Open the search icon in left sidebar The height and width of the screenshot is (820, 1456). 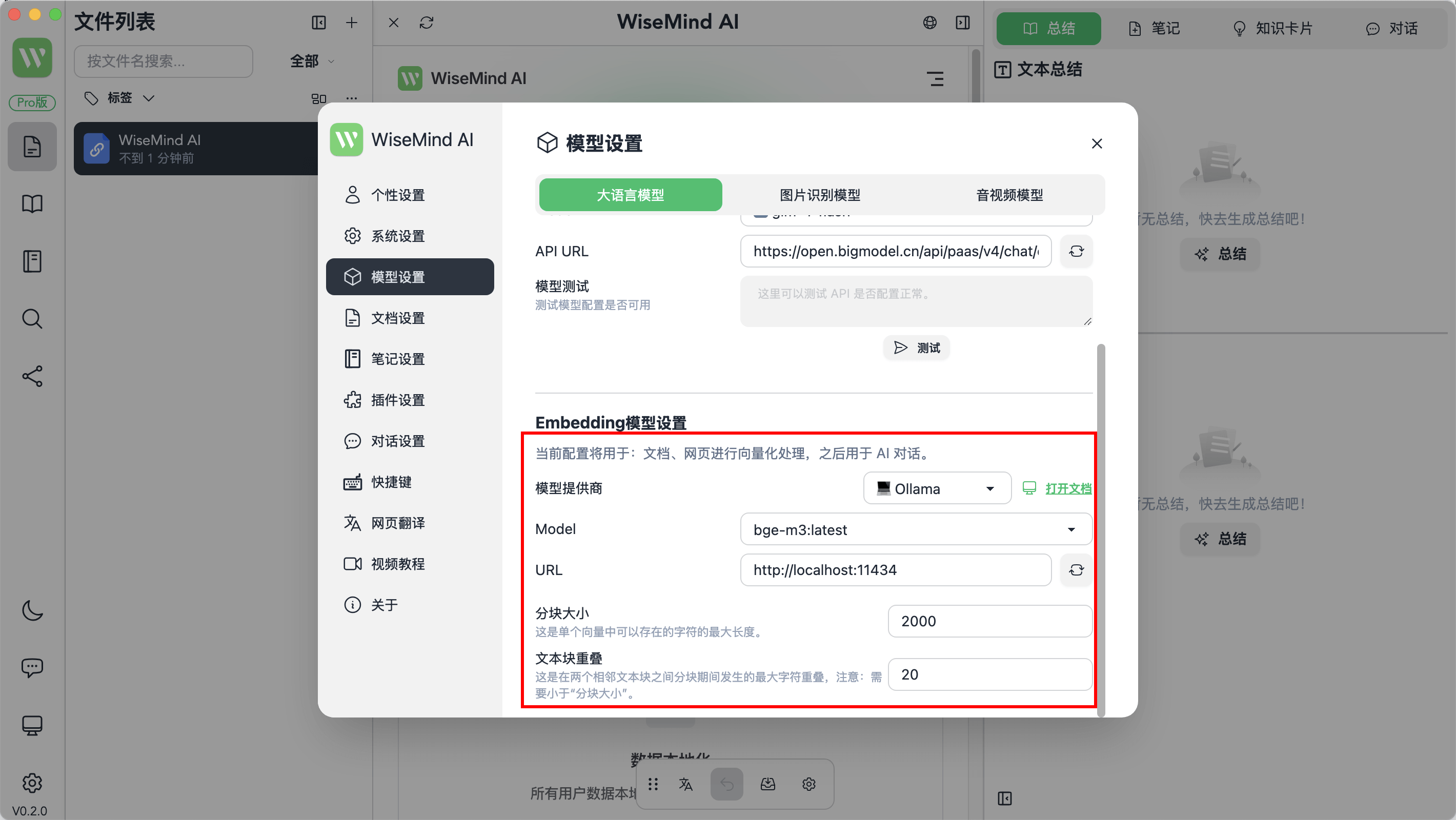pyautogui.click(x=32, y=319)
